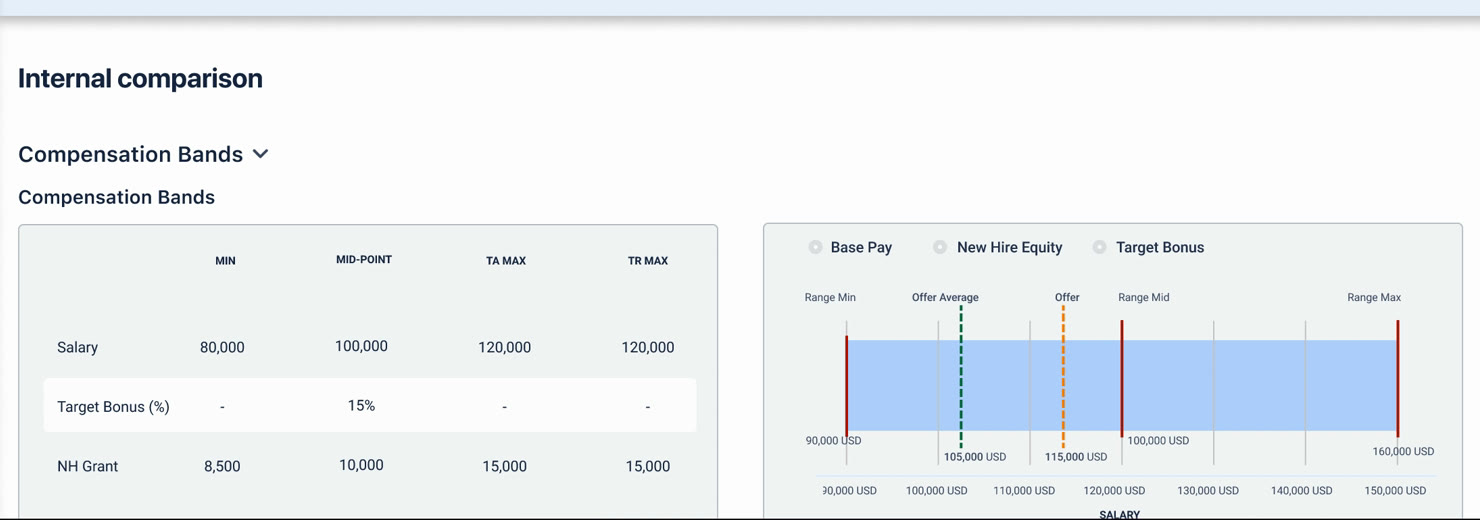Screen dimensions: 1480x520
Task: Click the Salary mid-point value 100,000
Action: pos(361,346)
